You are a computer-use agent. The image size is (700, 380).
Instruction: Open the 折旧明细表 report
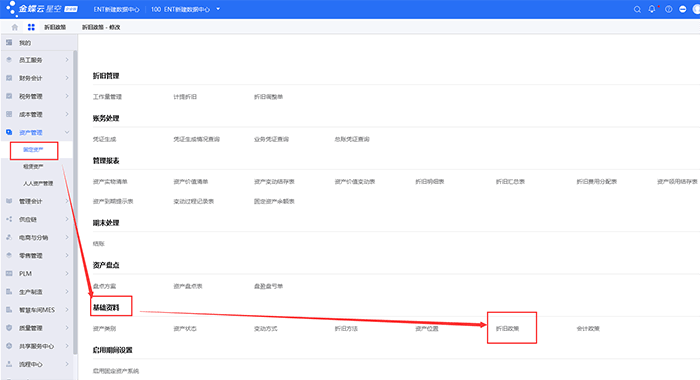tap(430, 182)
